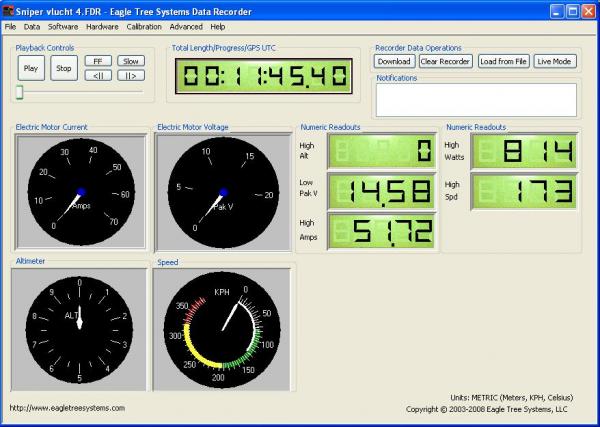Viewport: 600px width, 427px height.
Task: Click the playback position slider thumb
Action: 20,92
